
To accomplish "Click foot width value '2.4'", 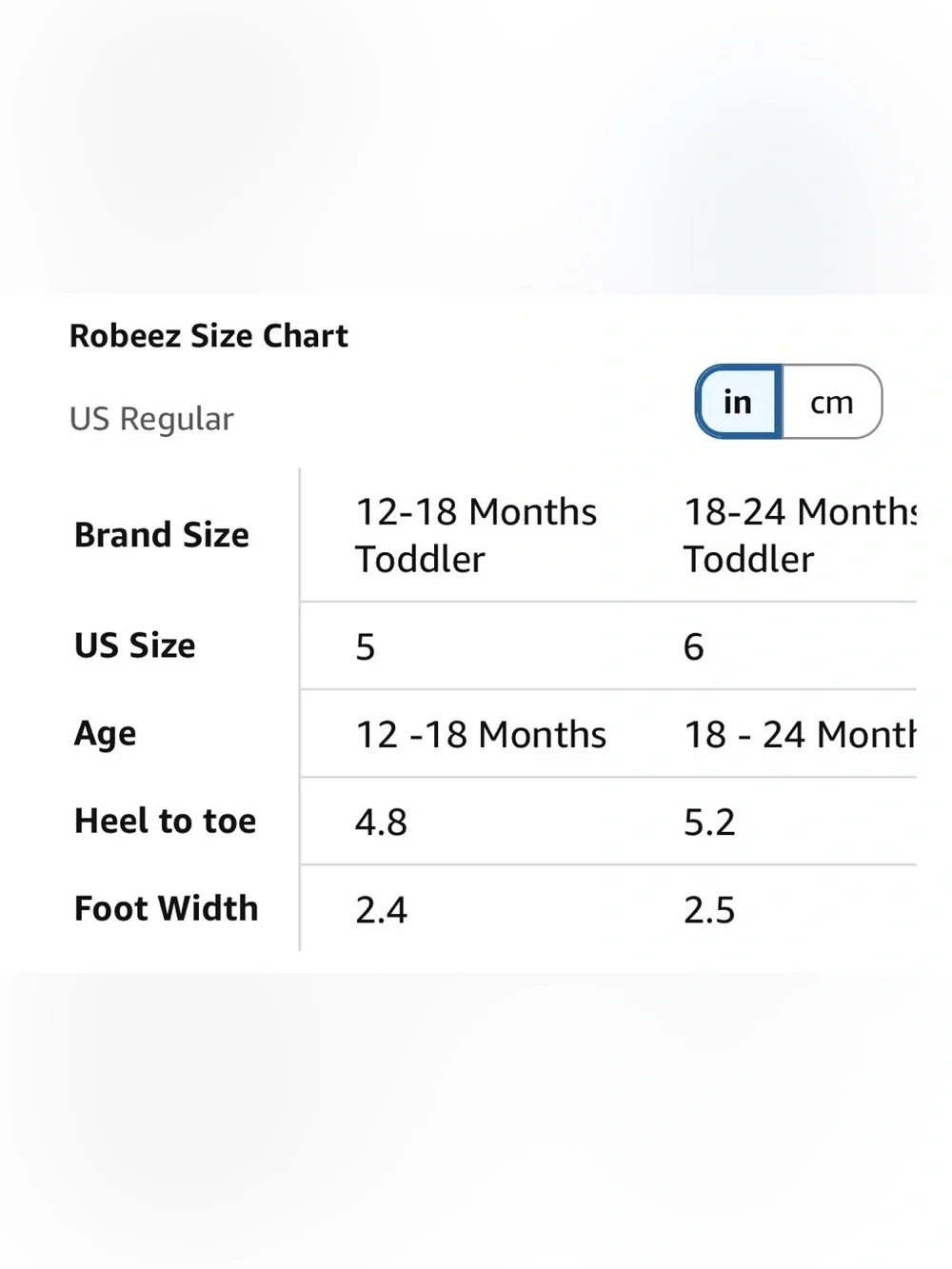I will coord(381,910).
